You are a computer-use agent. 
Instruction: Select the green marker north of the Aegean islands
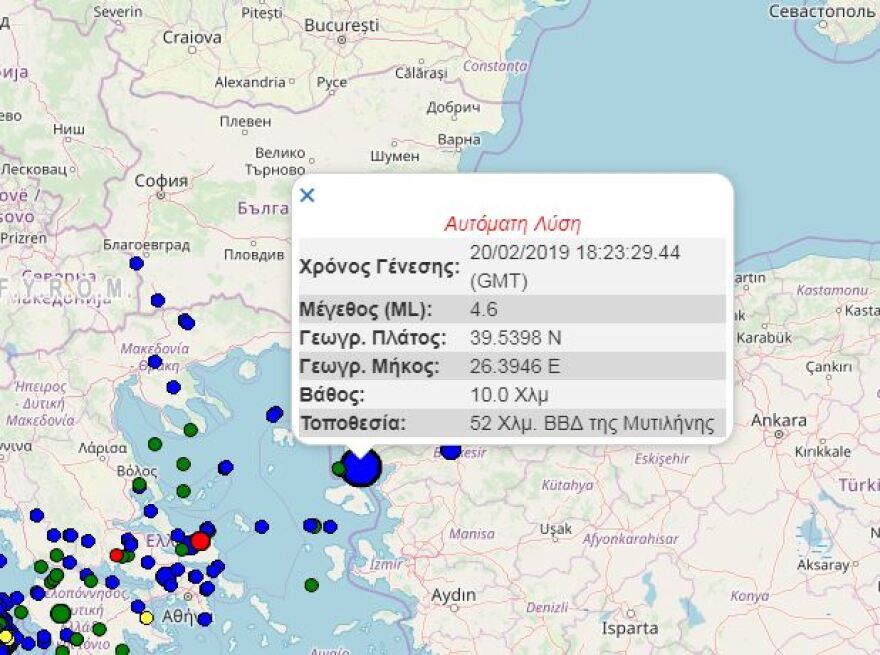pyautogui.click(x=190, y=430)
